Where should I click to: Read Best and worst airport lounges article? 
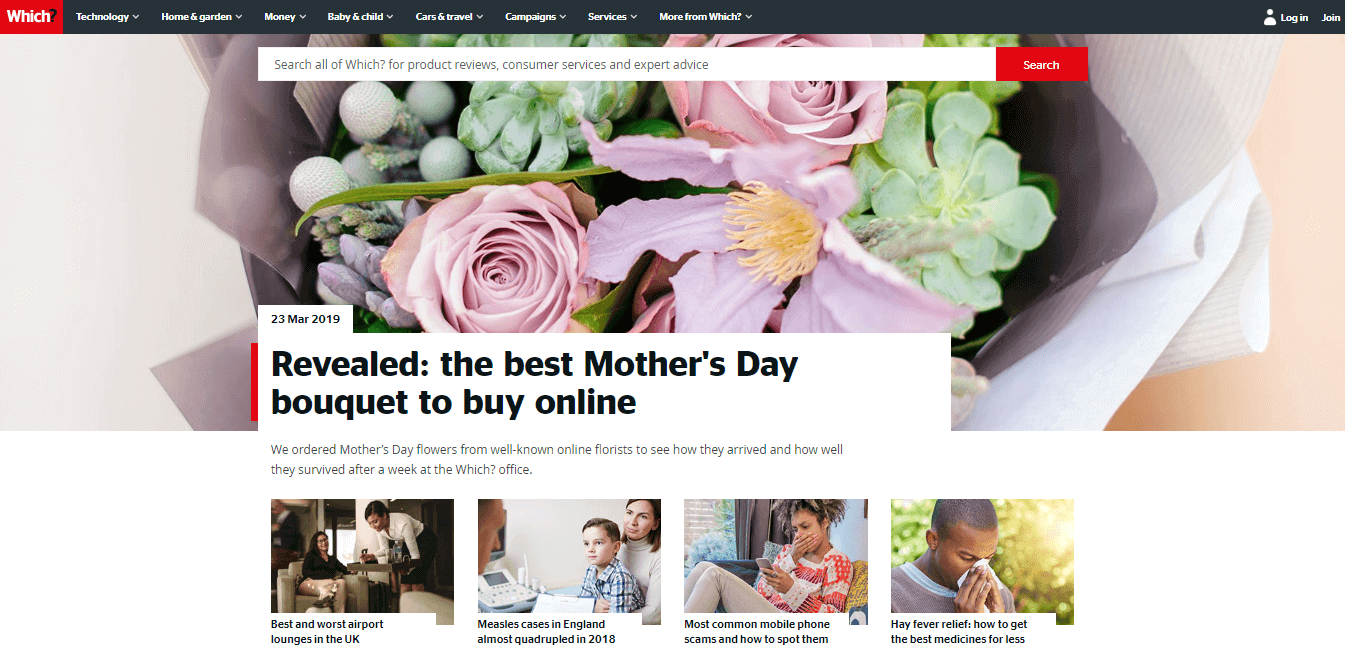[x=327, y=631]
